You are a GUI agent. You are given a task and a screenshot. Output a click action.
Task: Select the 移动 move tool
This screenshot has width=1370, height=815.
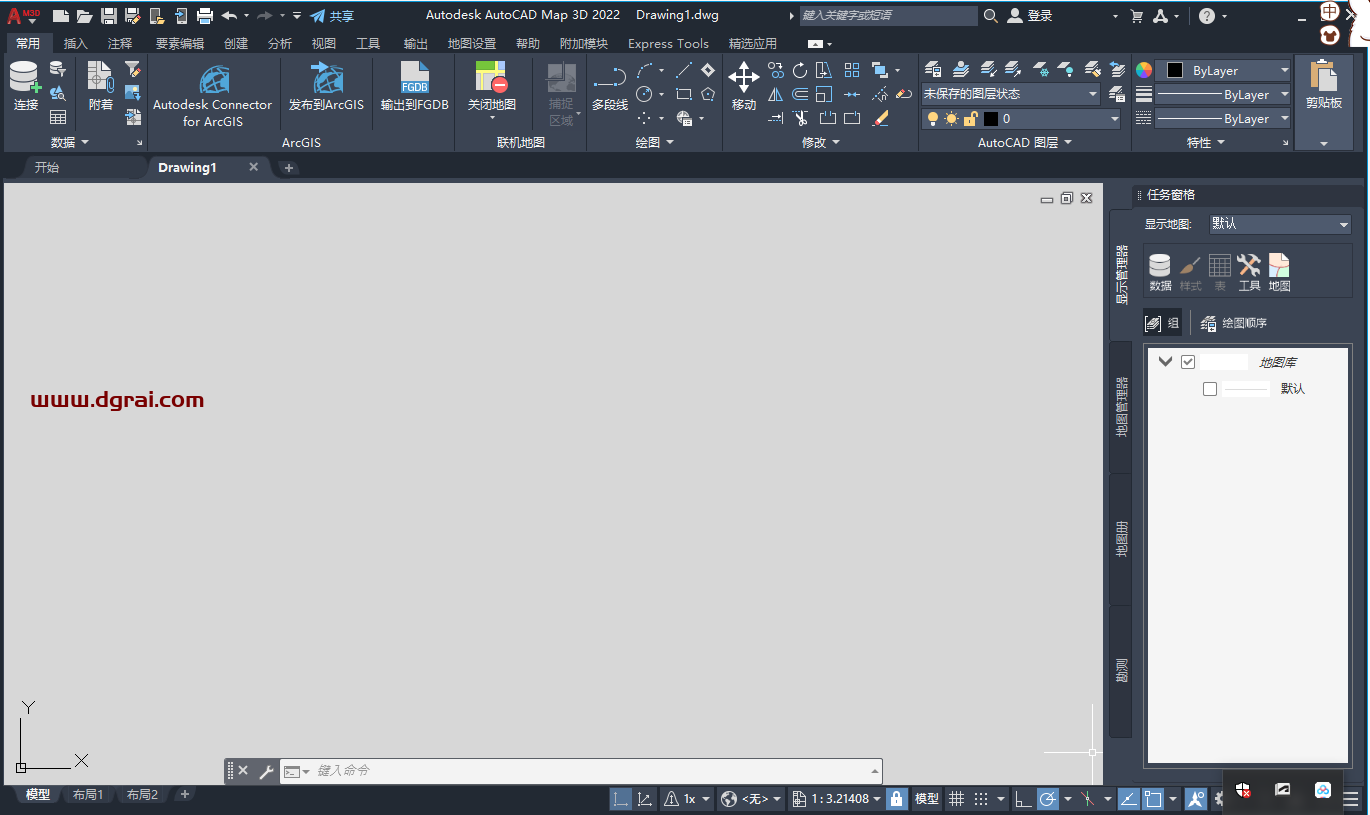pos(744,86)
